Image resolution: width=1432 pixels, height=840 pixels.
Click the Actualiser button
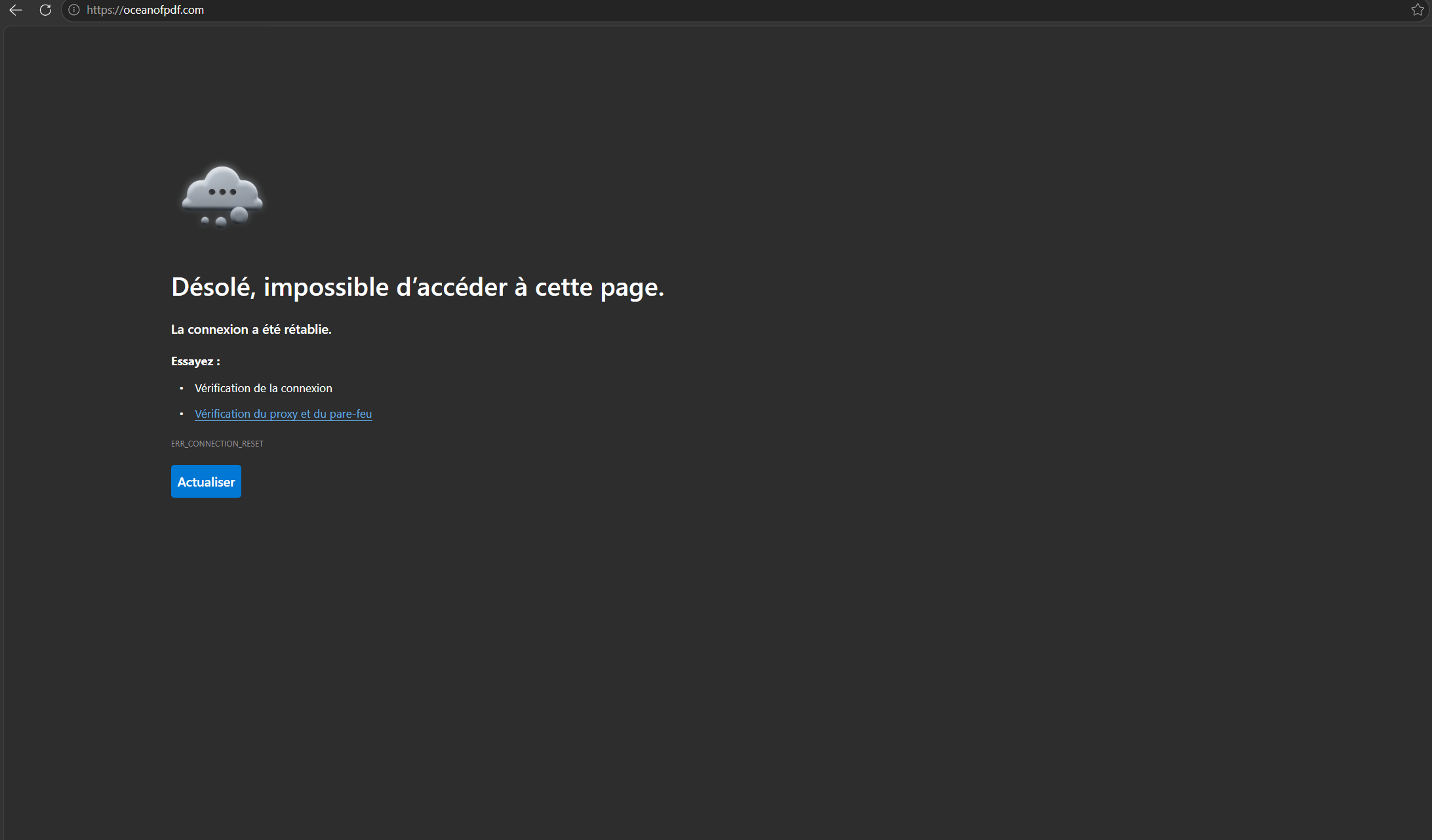(x=206, y=481)
